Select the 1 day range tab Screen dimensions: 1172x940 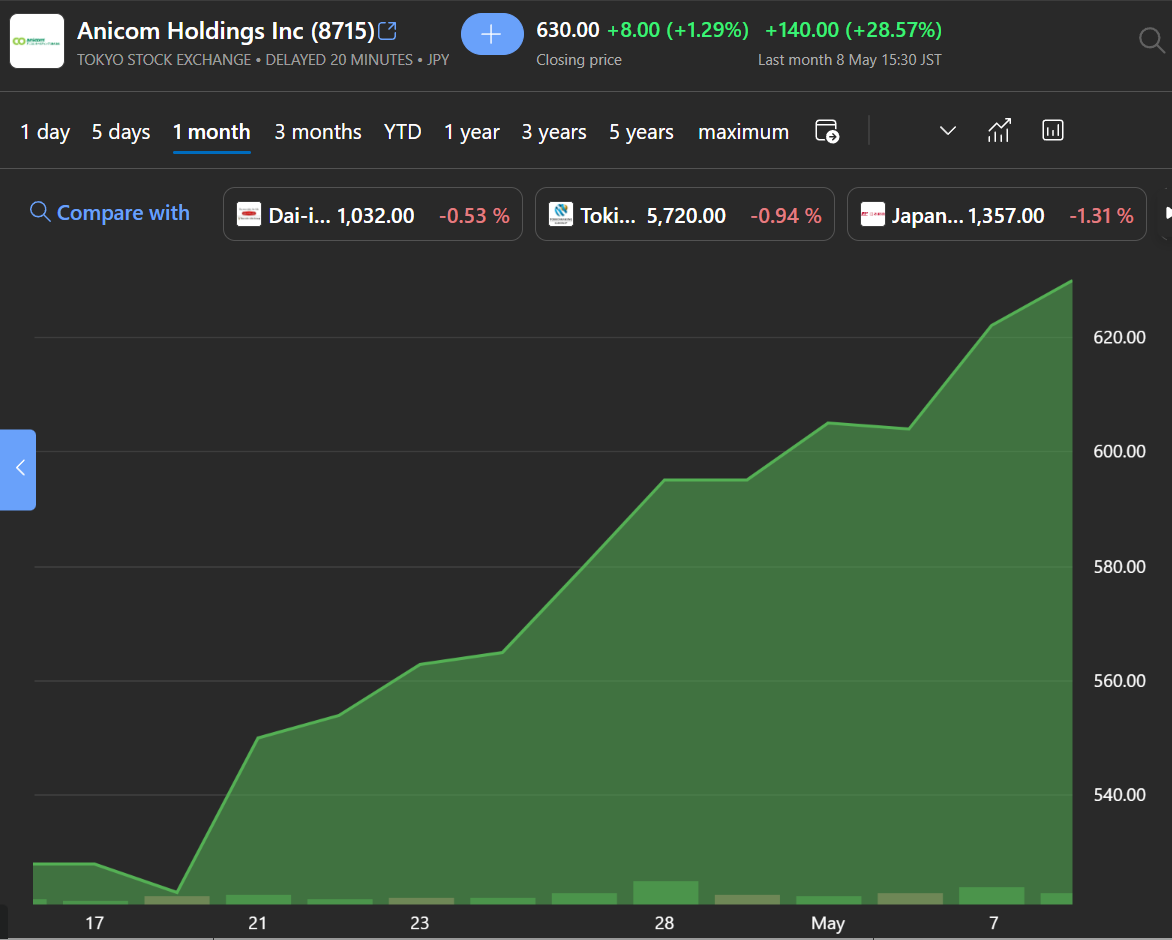coord(45,132)
